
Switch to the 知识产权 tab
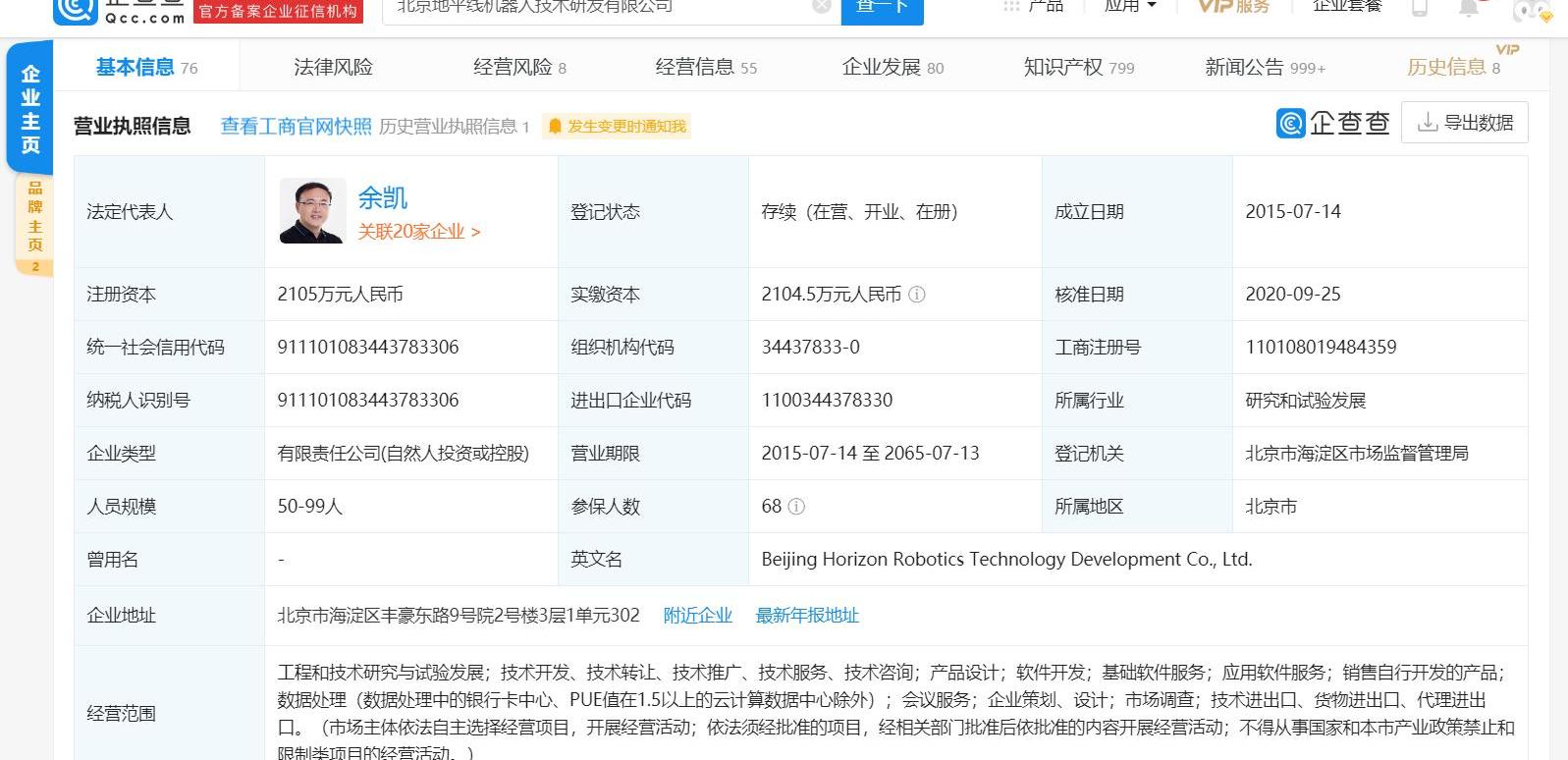click(x=1079, y=67)
